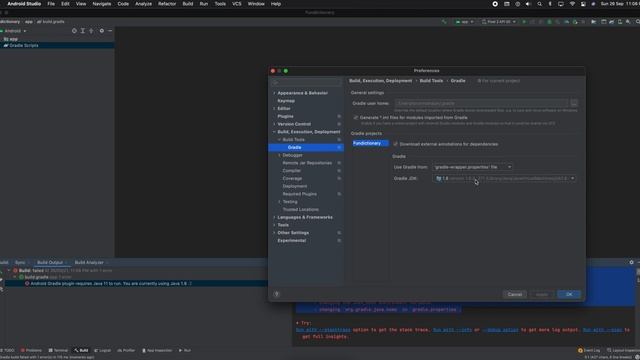Image resolution: width=640 pixels, height=360 pixels.
Task: Click the expand all icon in Project panel
Action: click(x=83, y=31)
